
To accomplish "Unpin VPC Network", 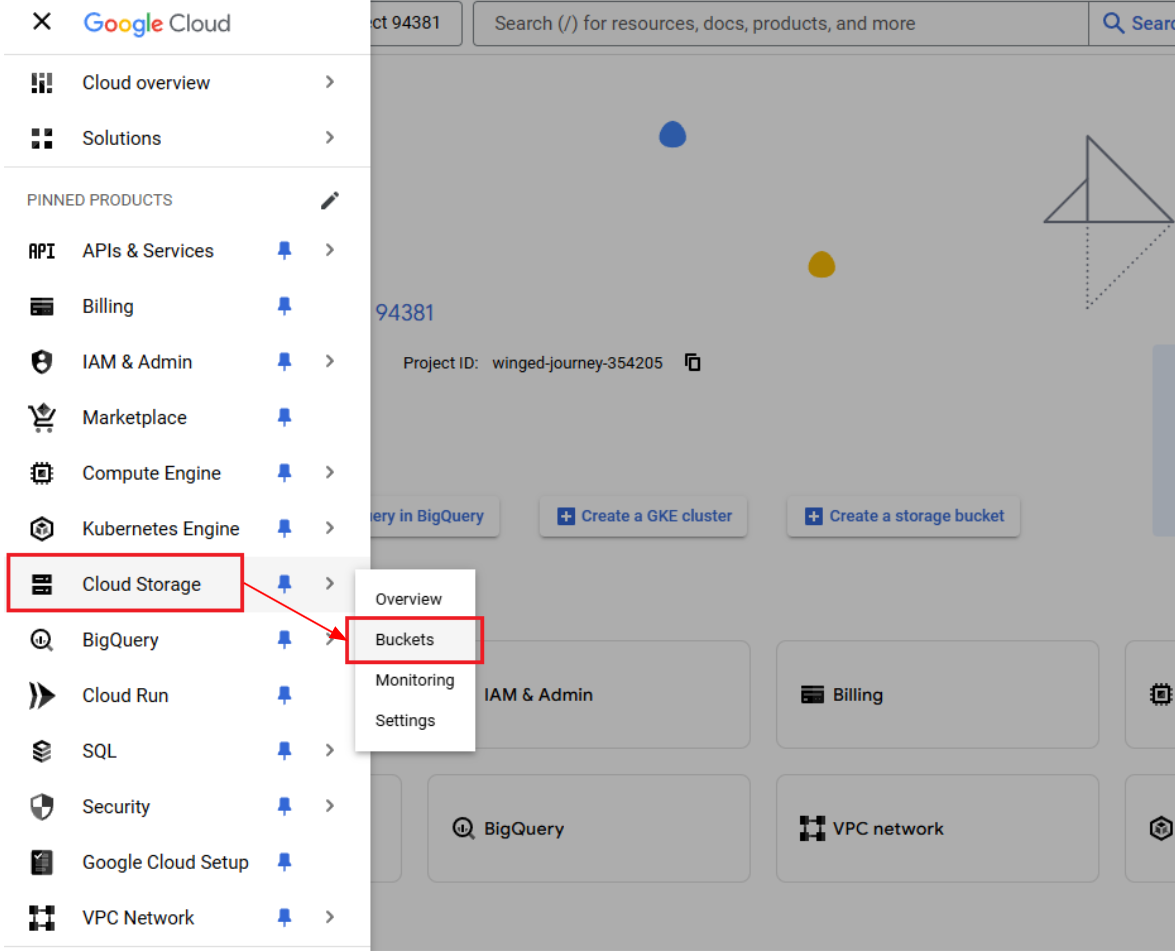I will click(x=284, y=917).
